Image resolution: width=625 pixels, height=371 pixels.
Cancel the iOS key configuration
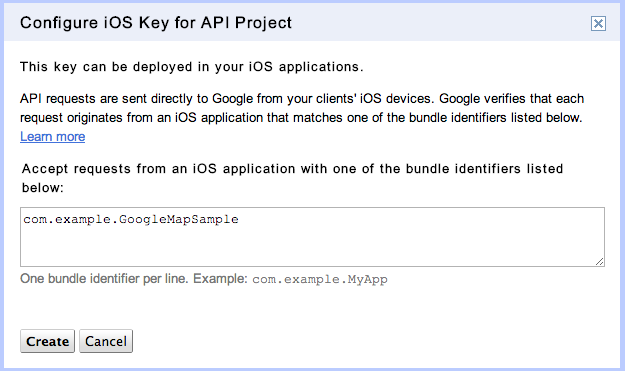tap(106, 341)
